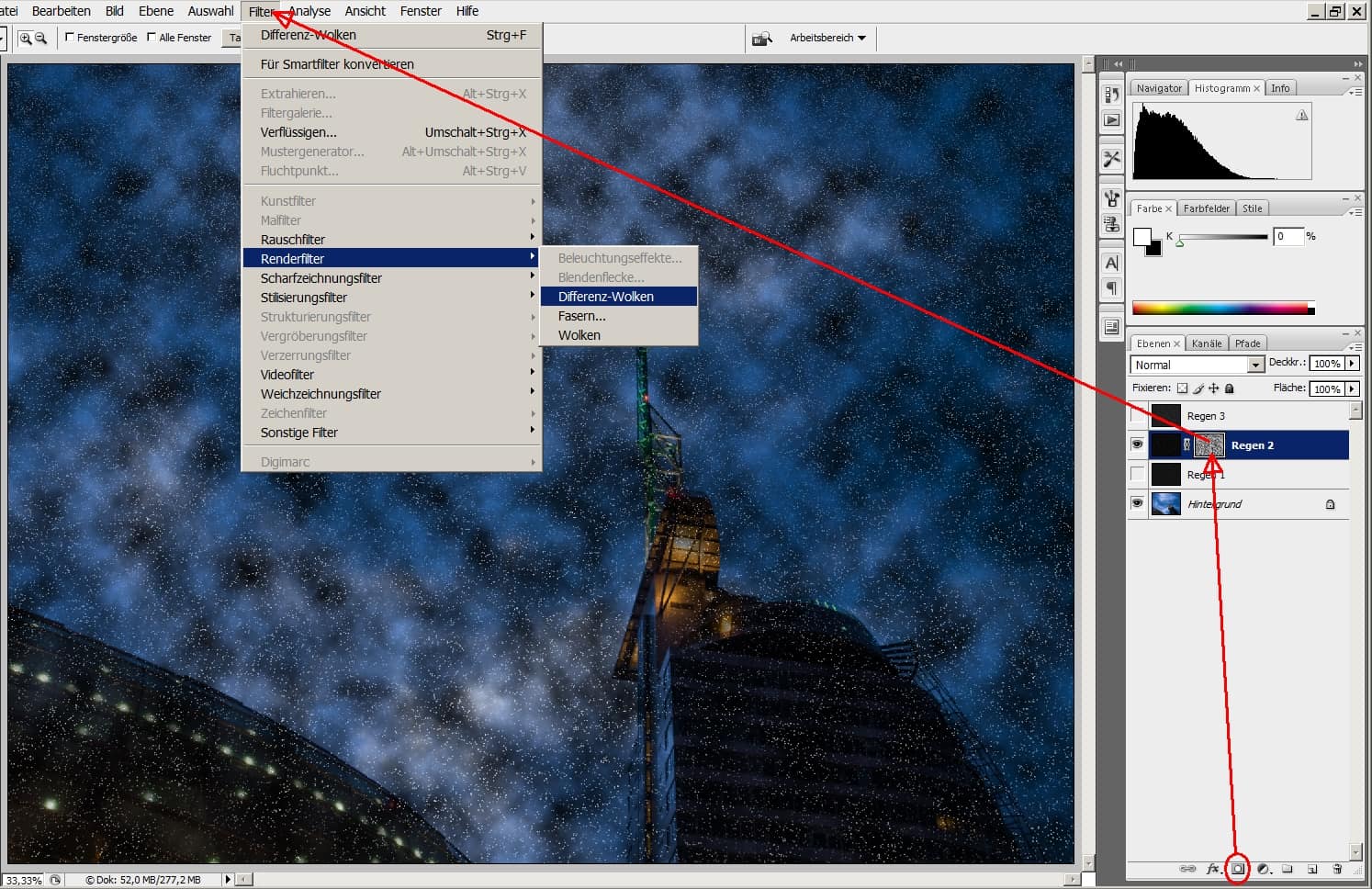This screenshot has width=1372, height=889.
Task: Enable the Alle Fenster checkbox
Action: point(152,38)
